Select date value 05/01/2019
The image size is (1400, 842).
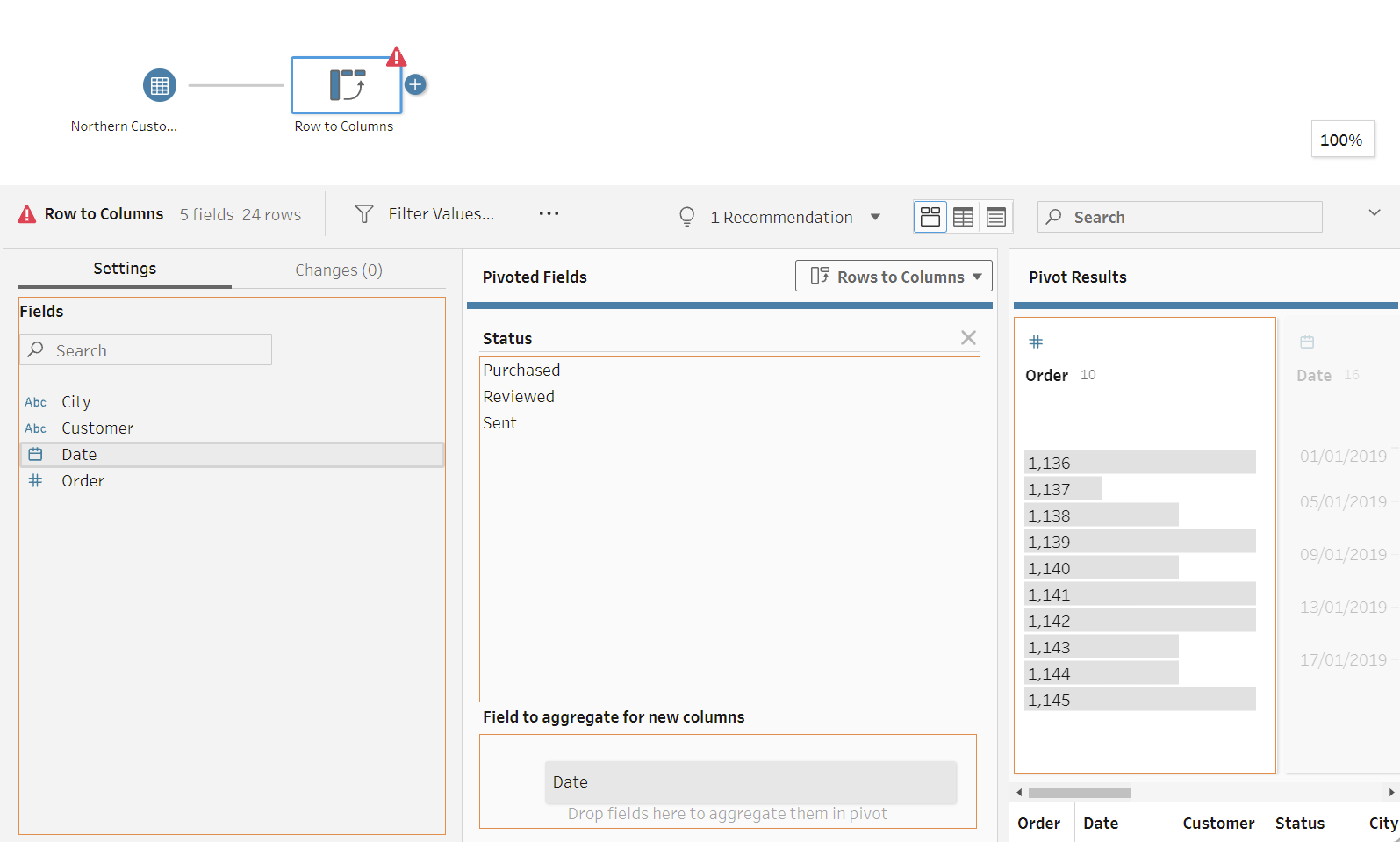pyautogui.click(x=1343, y=501)
